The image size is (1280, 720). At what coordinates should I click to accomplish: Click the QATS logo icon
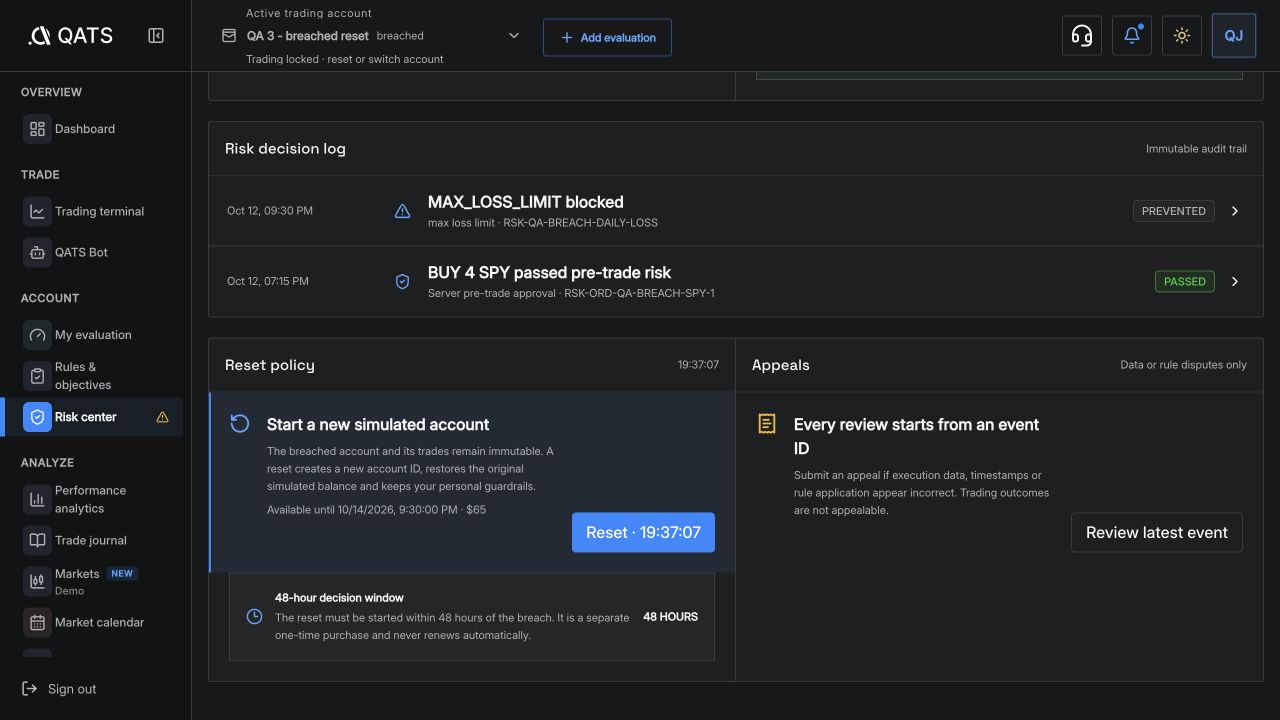tap(39, 36)
